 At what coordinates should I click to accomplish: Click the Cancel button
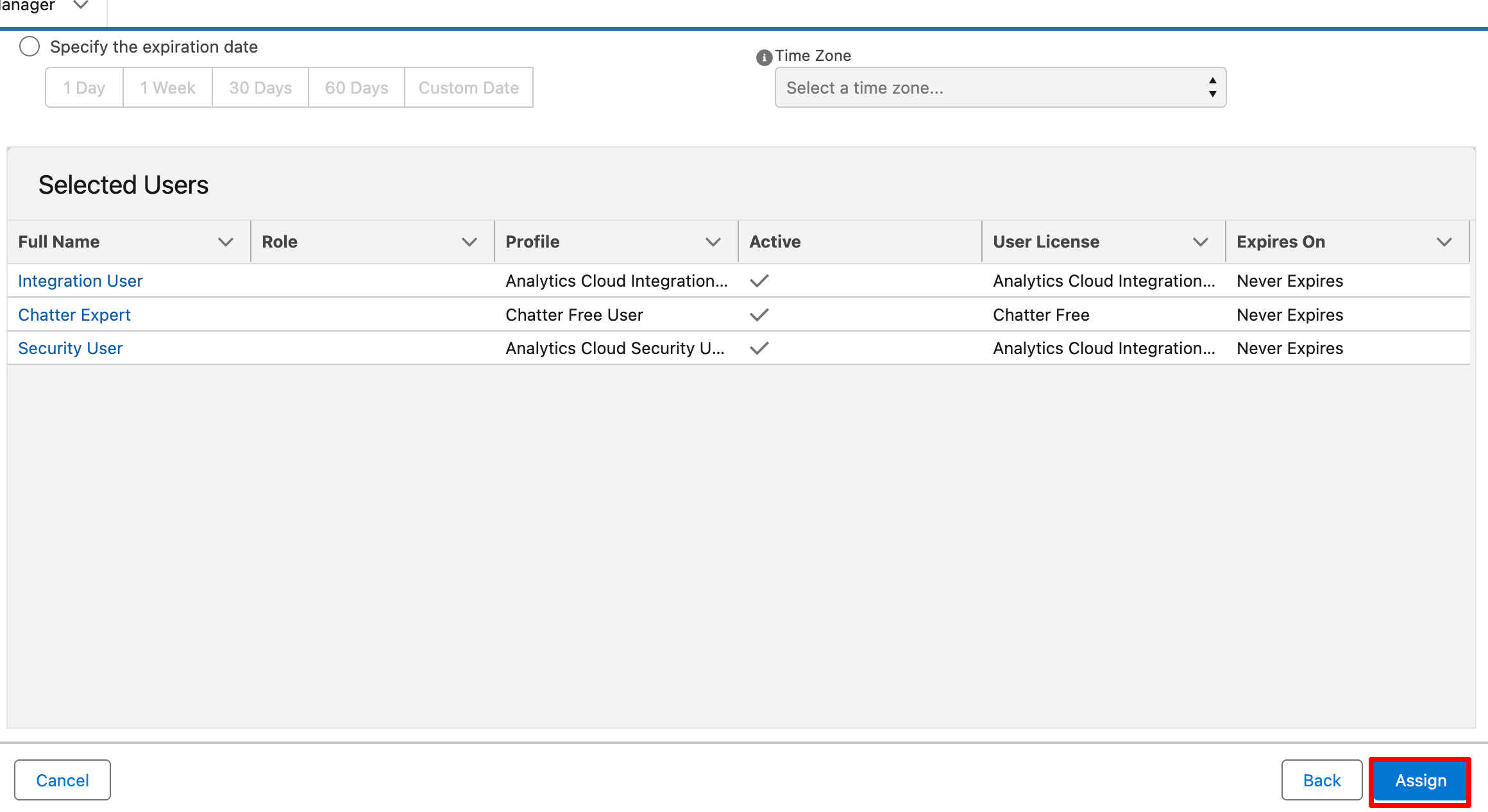coord(62,781)
